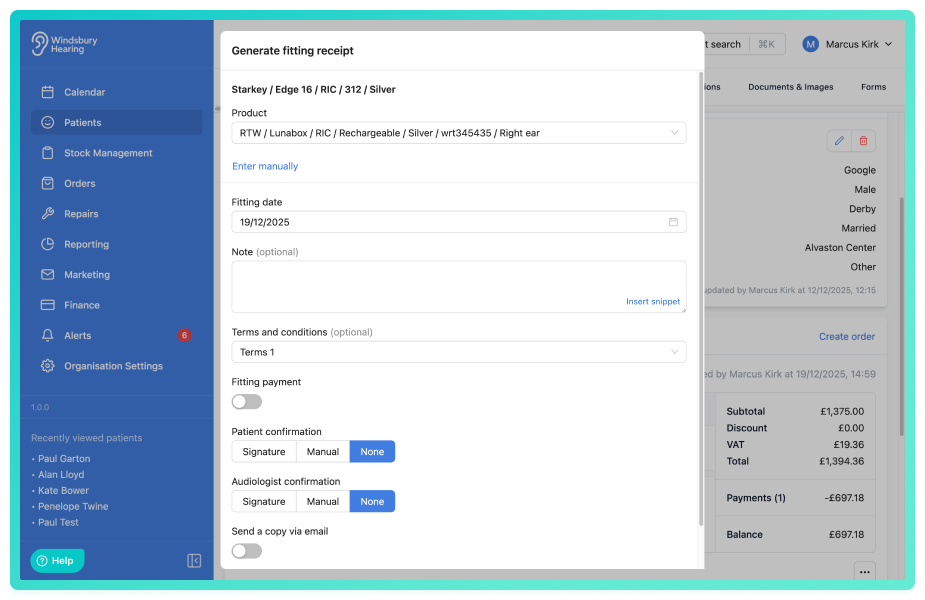Image resolution: width=925 pixels, height=600 pixels.
Task: Open the Product dropdown
Action: coord(458,133)
